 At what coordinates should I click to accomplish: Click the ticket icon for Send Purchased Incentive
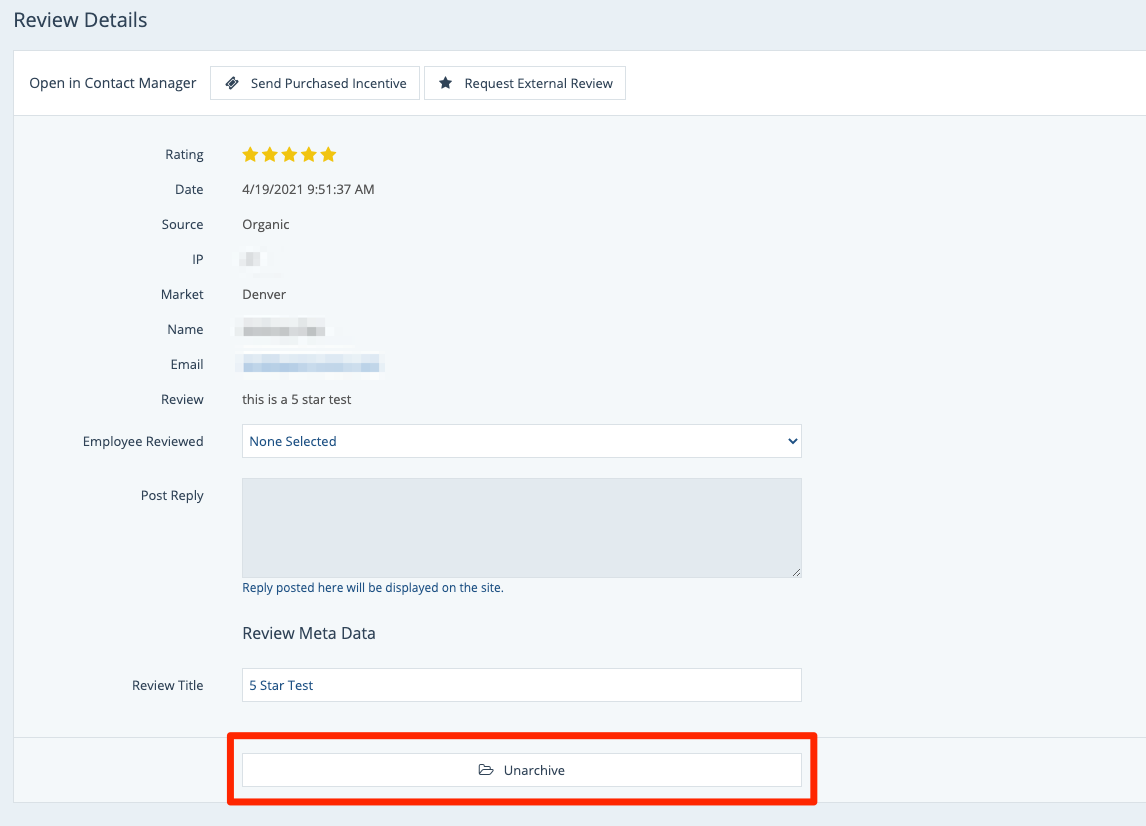click(232, 83)
